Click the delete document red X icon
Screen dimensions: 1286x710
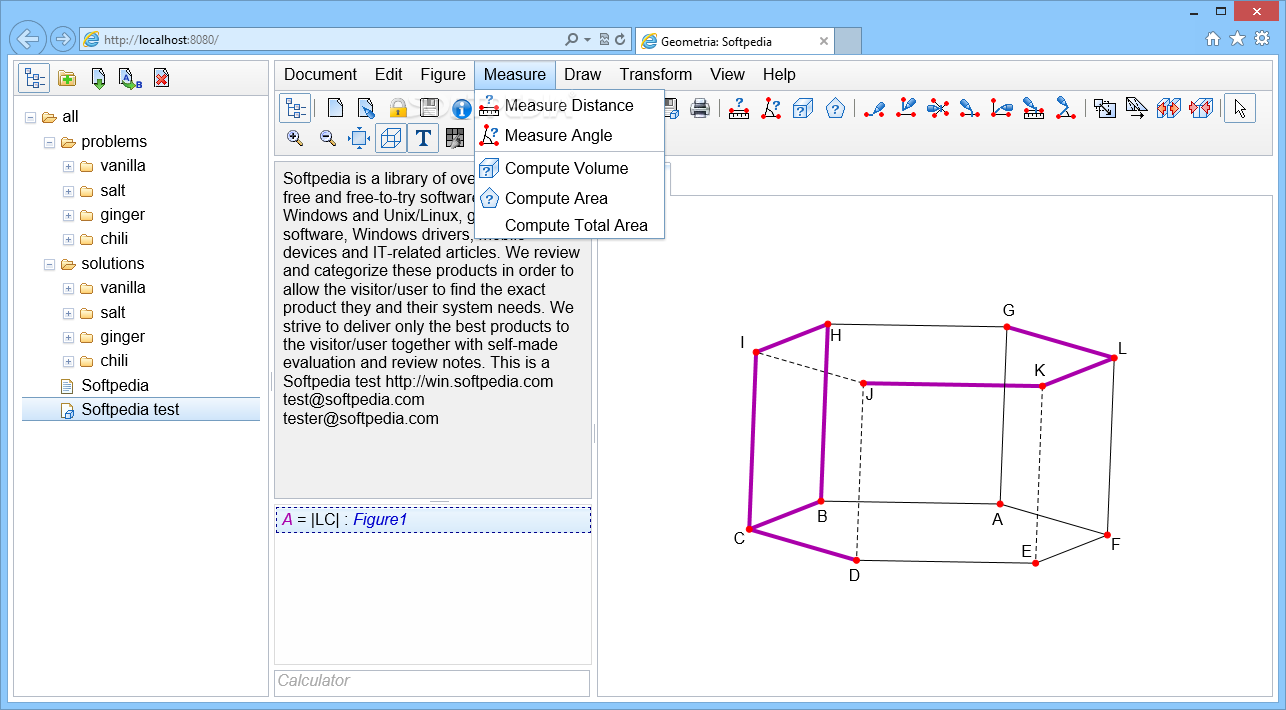(x=162, y=78)
